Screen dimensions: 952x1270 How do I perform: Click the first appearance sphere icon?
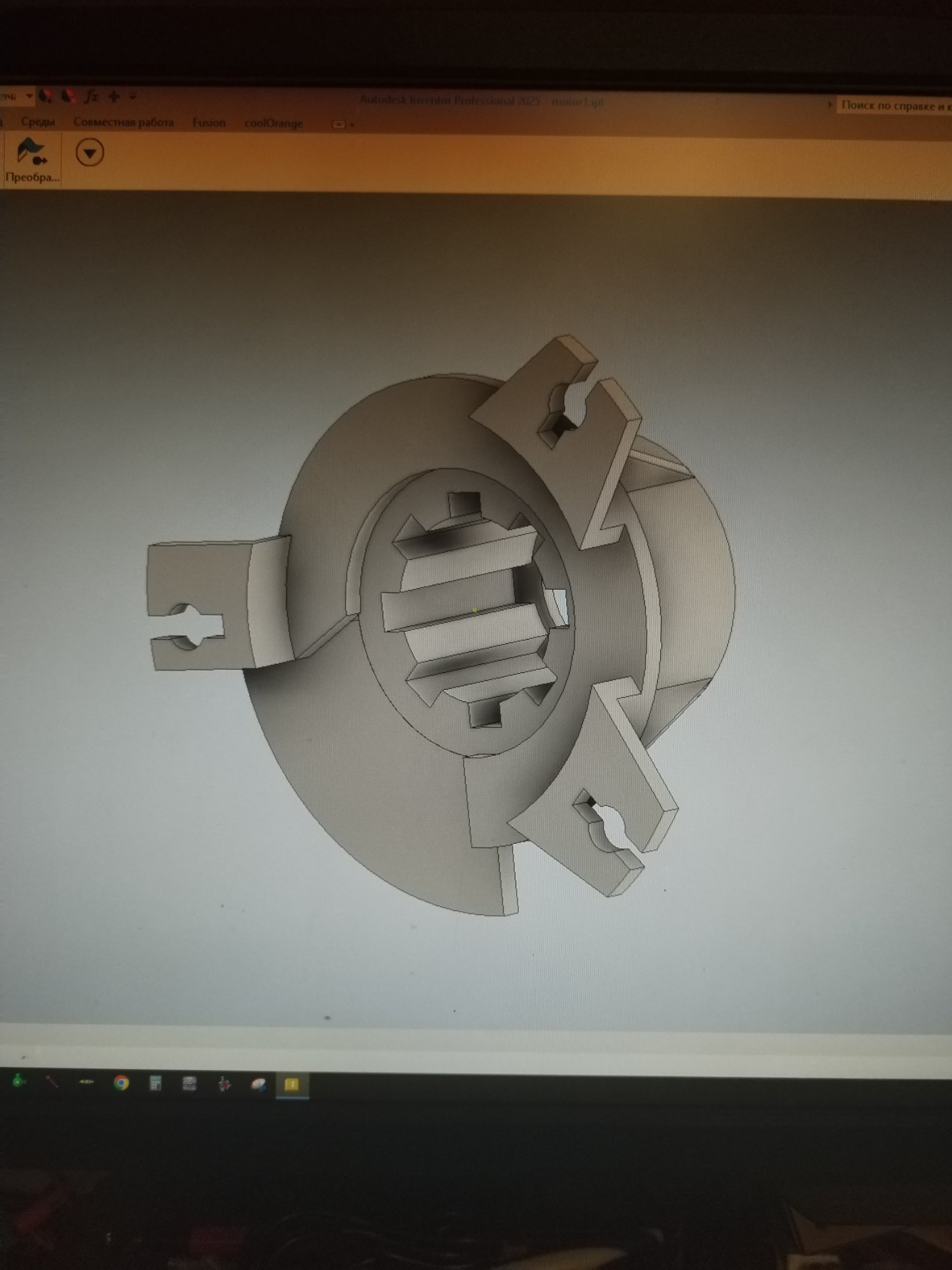46,96
